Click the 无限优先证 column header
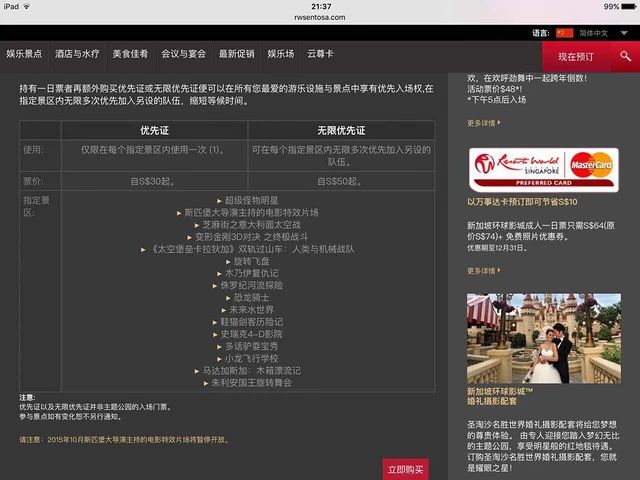This screenshot has height=480, width=640. tap(341, 131)
